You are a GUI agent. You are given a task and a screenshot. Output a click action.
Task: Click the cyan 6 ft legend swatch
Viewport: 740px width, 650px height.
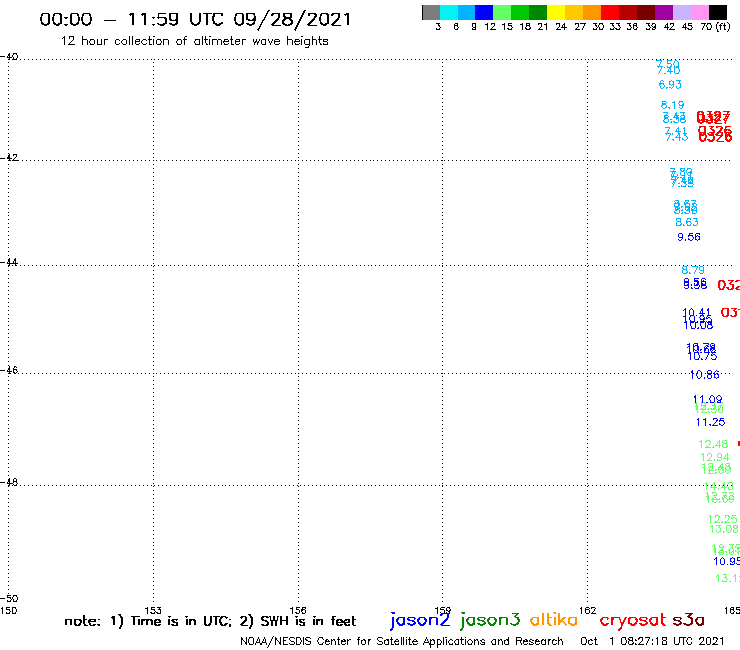tap(449, 12)
